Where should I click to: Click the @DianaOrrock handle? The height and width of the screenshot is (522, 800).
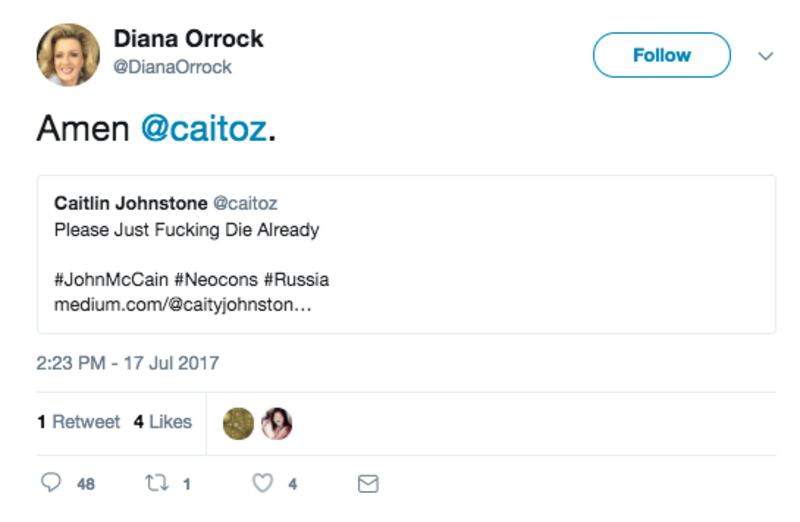pyautogui.click(x=172, y=67)
